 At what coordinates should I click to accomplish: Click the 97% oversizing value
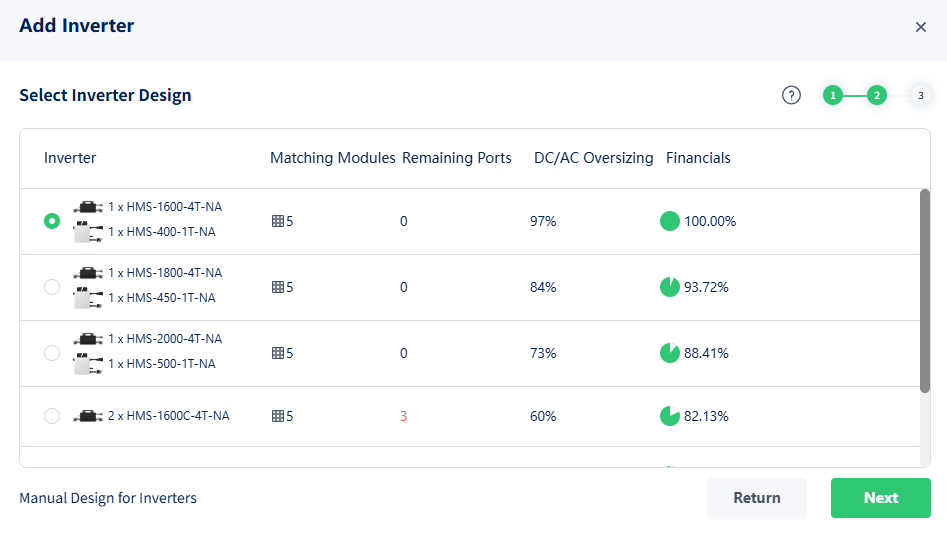543,221
